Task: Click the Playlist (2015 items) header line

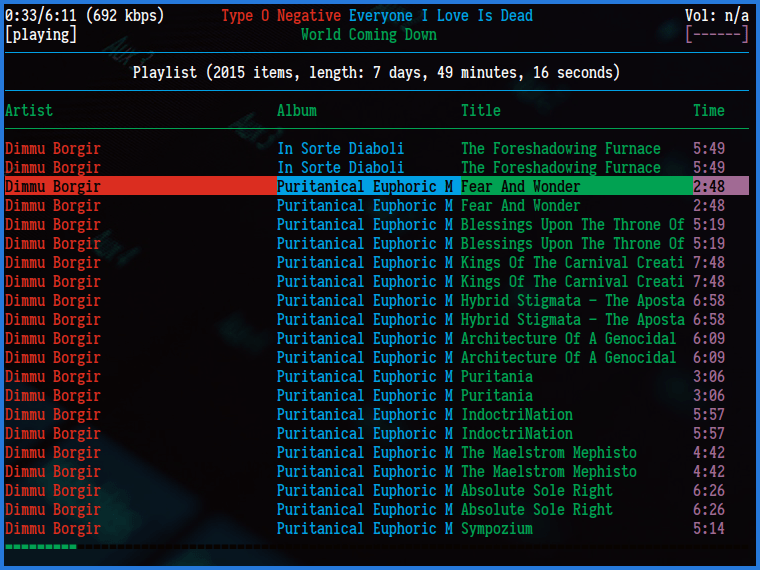Action: click(x=376, y=73)
